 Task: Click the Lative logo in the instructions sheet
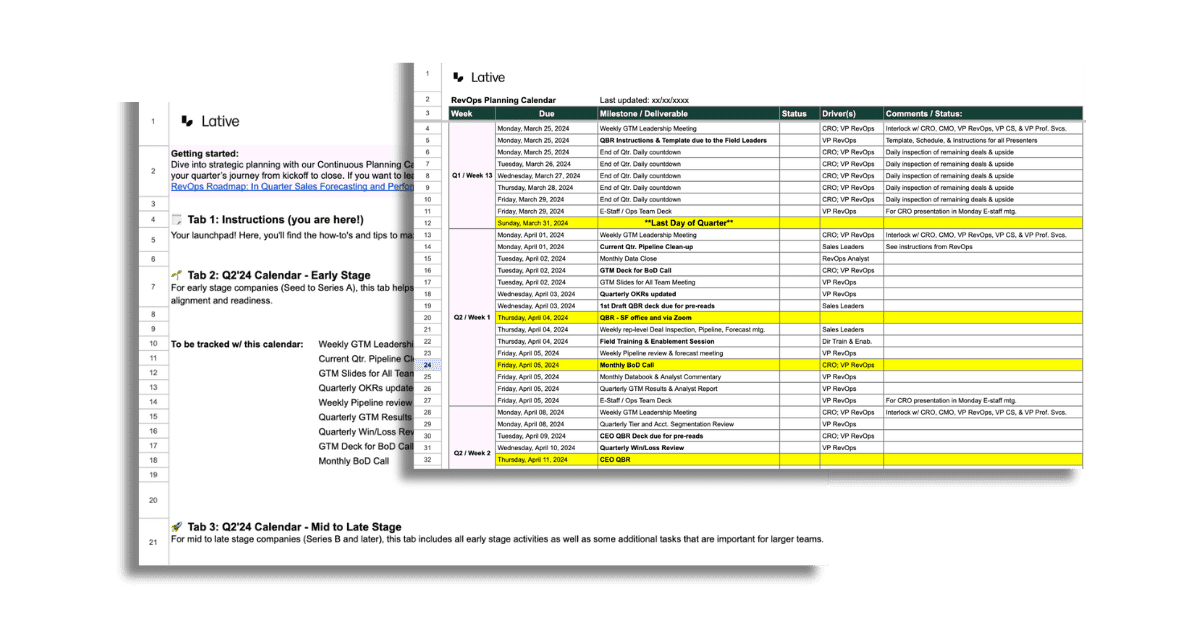210,121
